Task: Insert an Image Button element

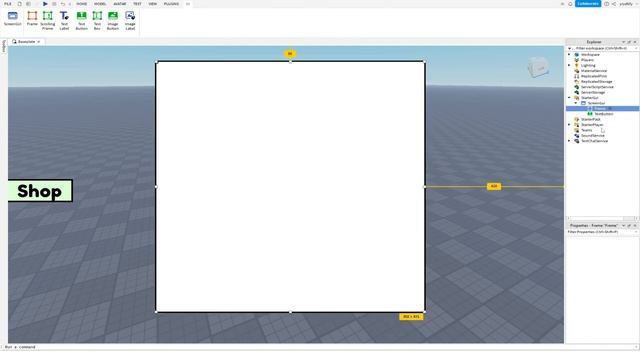Action: 113,20
